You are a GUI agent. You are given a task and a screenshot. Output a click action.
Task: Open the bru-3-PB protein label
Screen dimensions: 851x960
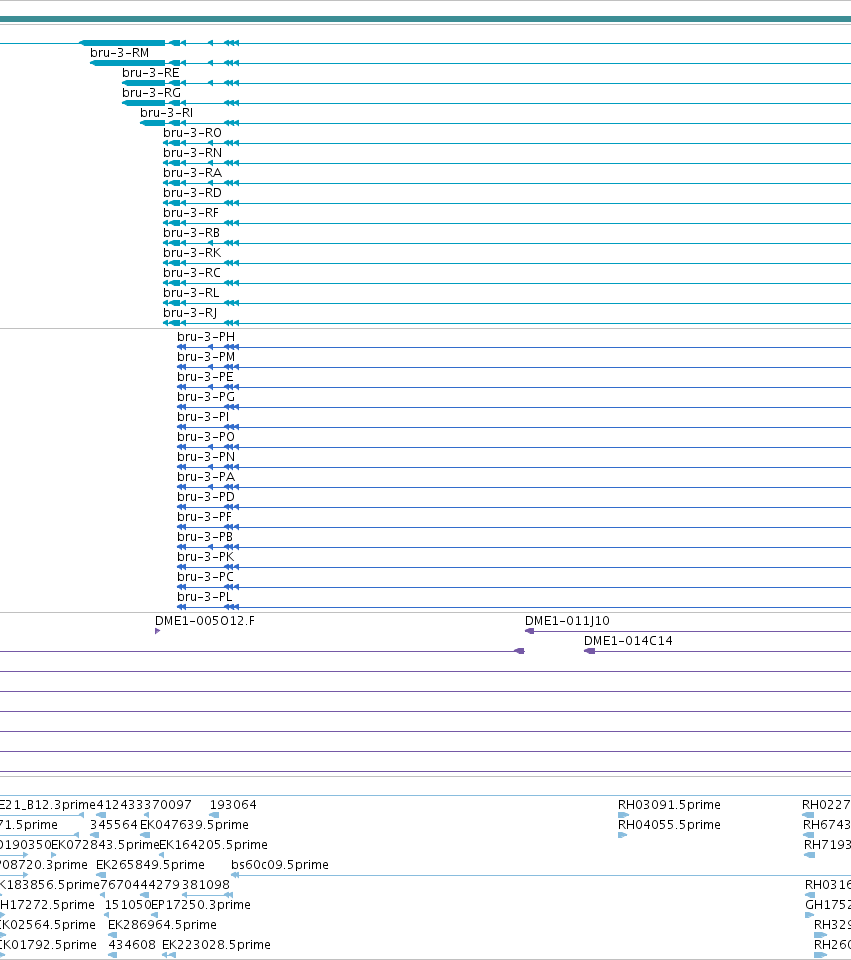coord(205,537)
